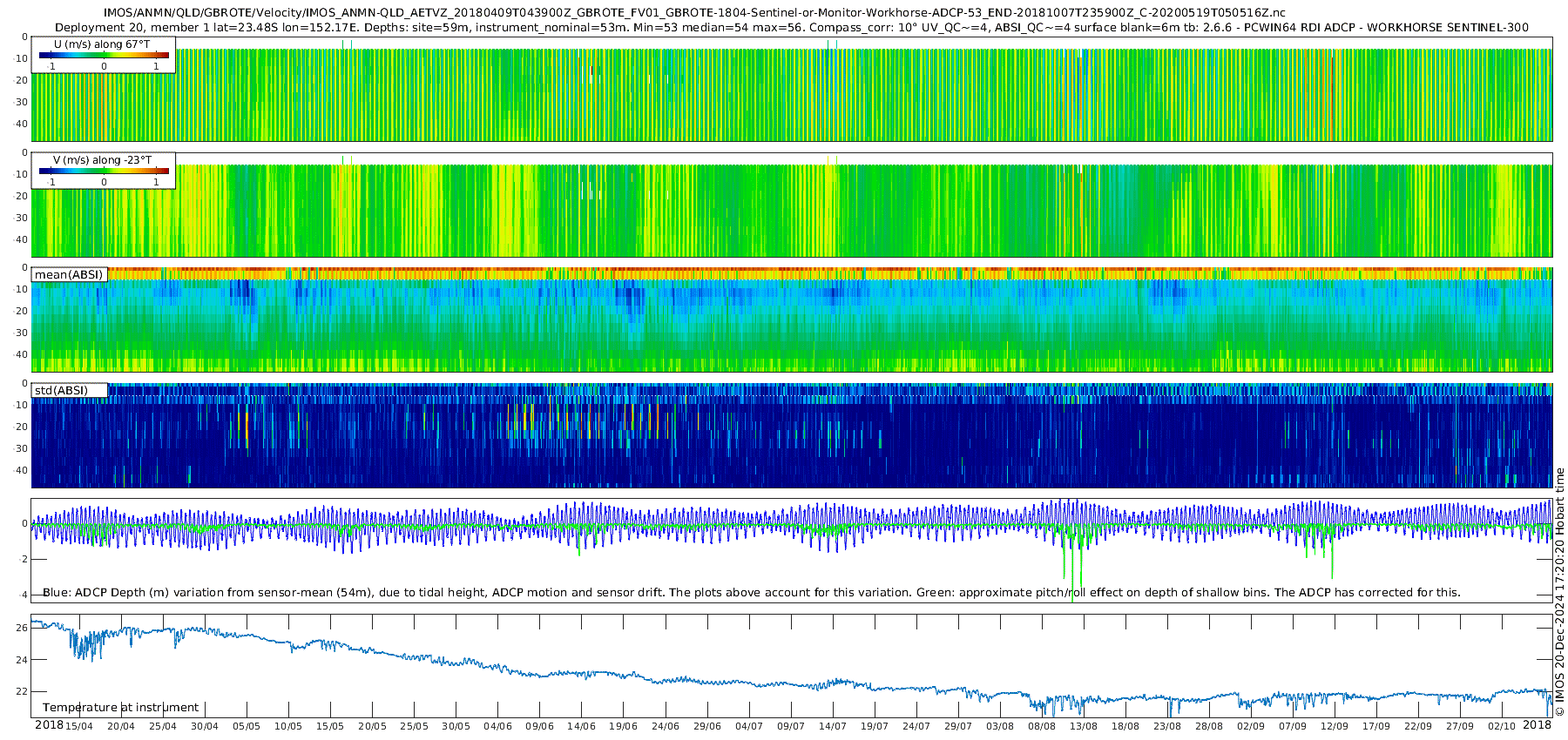
Task: Click the 26 tick on temperature axis
Action: tap(22, 627)
